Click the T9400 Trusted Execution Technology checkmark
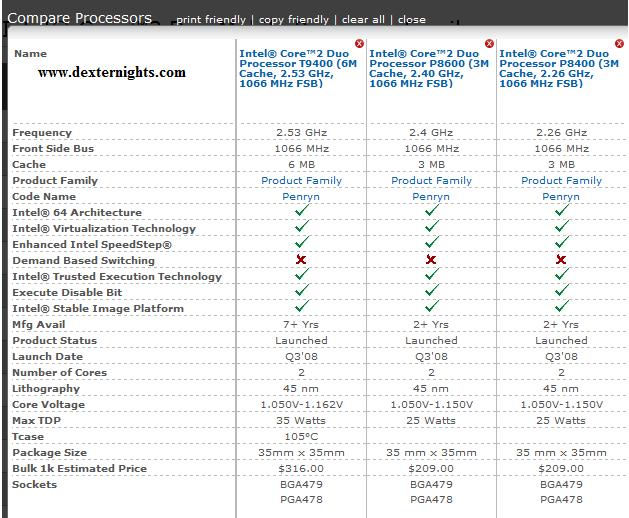Screen dimensions: 629x518 coord(302,274)
